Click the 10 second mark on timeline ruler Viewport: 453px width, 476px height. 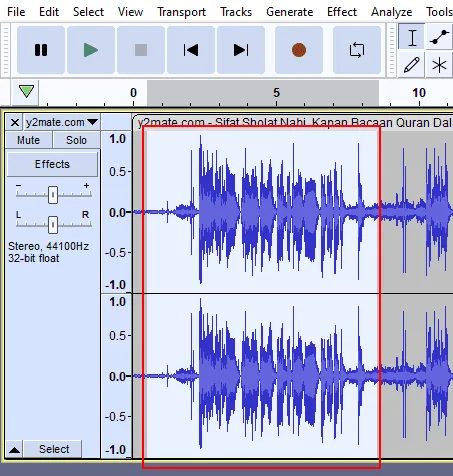coord(419,93)
